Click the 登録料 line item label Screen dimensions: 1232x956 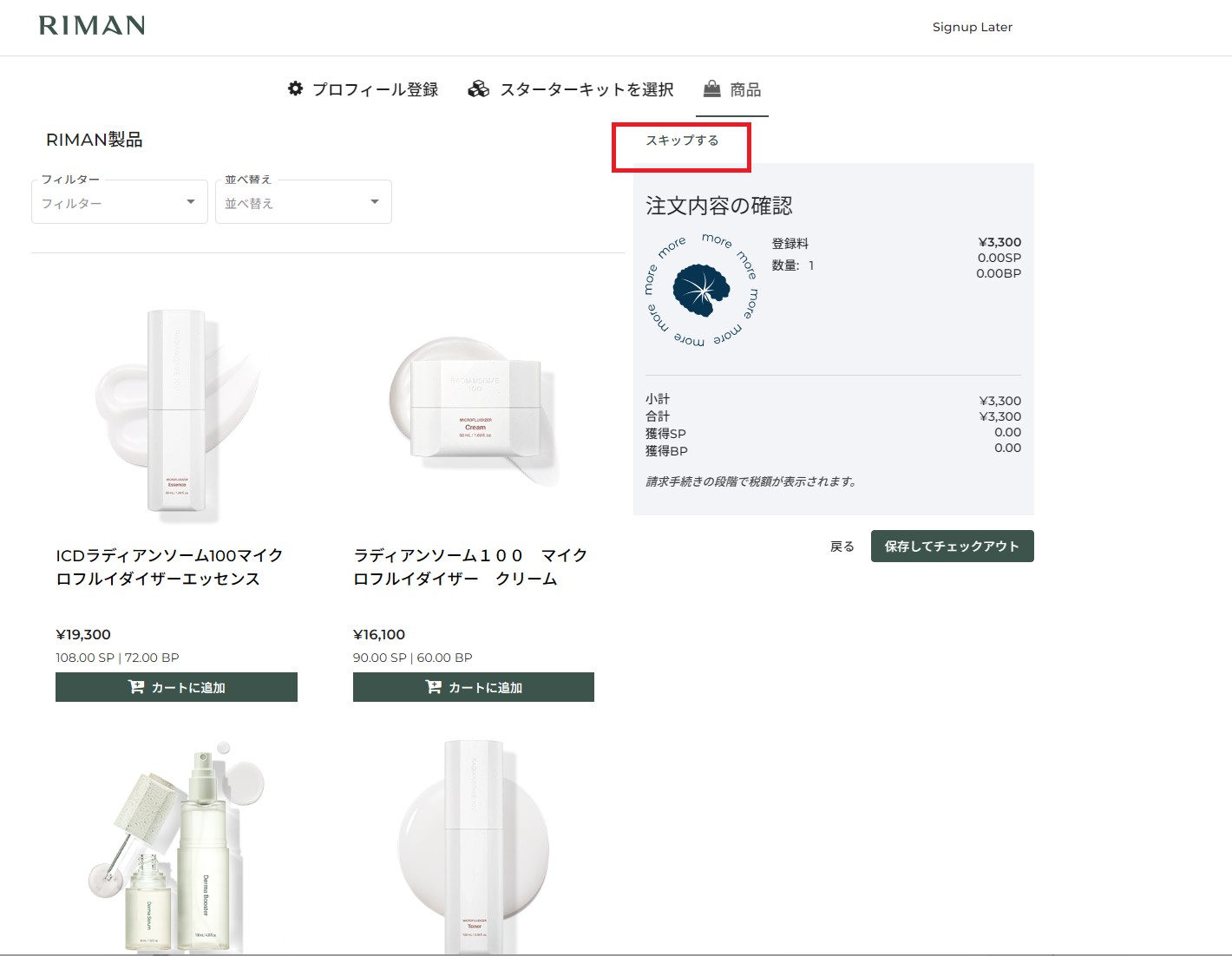coord(790,244)
